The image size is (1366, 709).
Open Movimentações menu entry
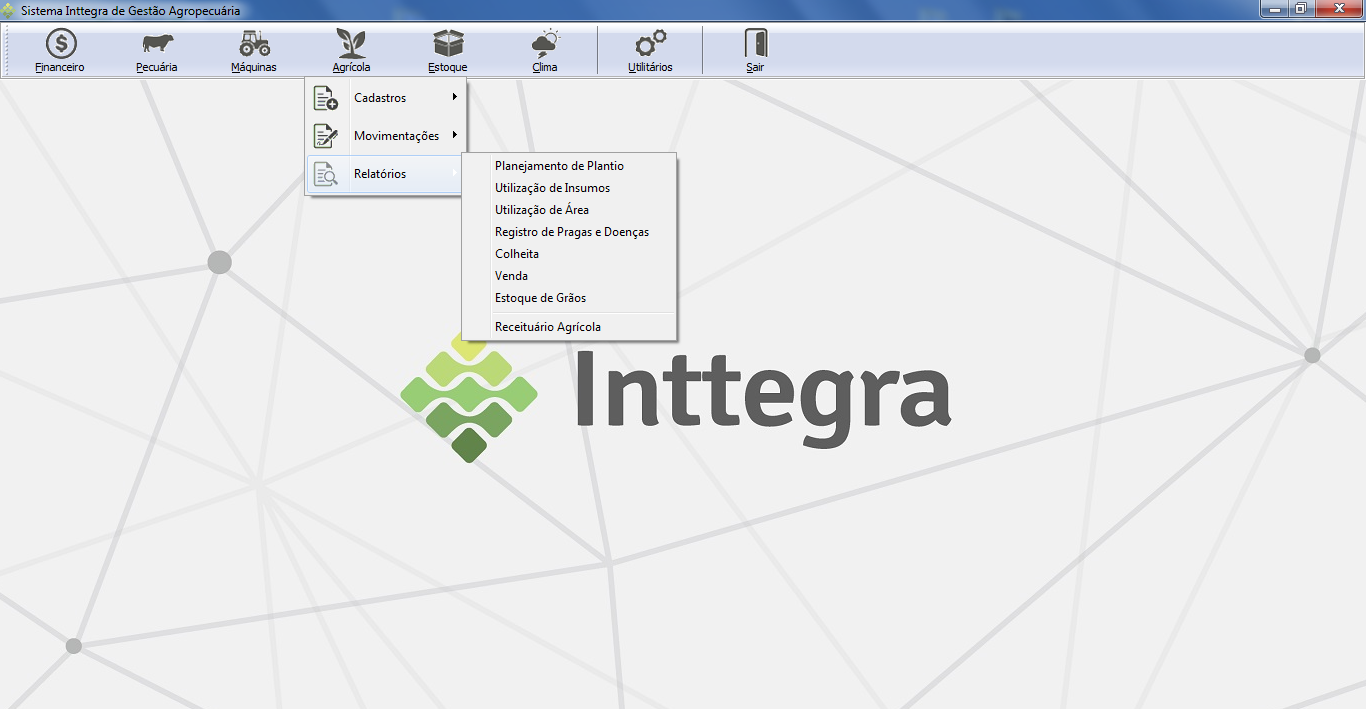coord(386,136)
